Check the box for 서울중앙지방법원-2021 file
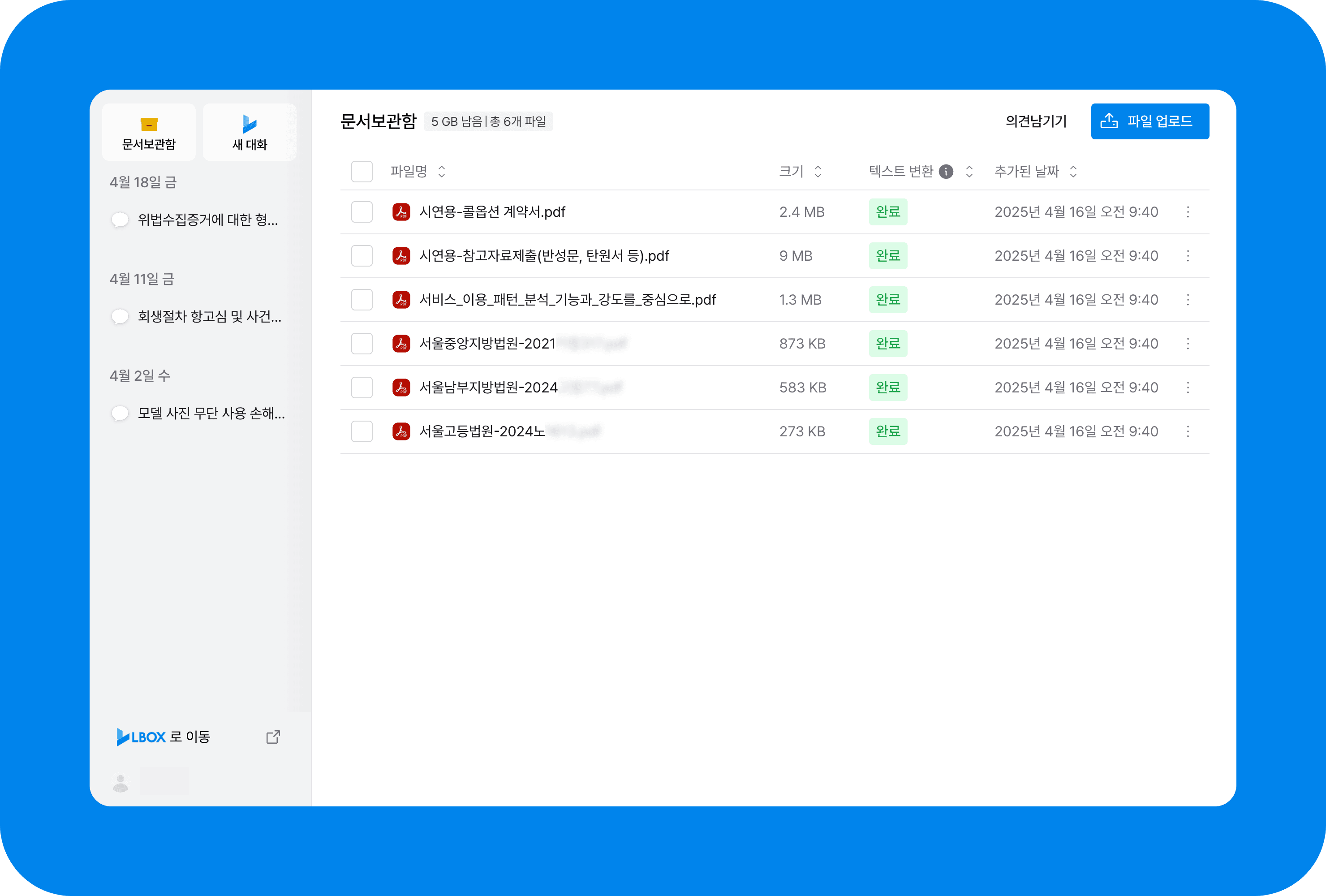1326x896 pixels. pyautogui.click(x=362, y=344)
